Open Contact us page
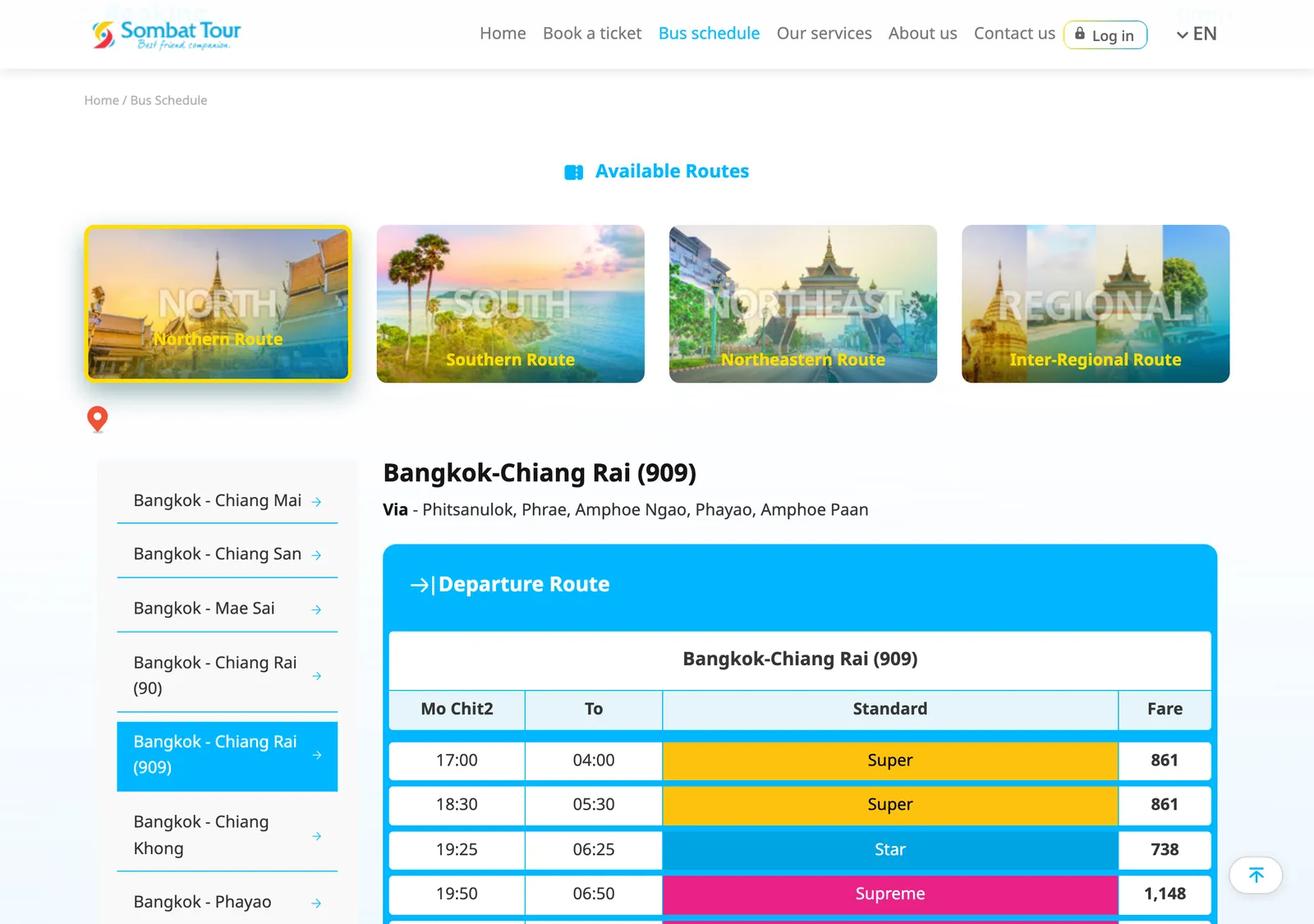 click(x=1014, y=34)
